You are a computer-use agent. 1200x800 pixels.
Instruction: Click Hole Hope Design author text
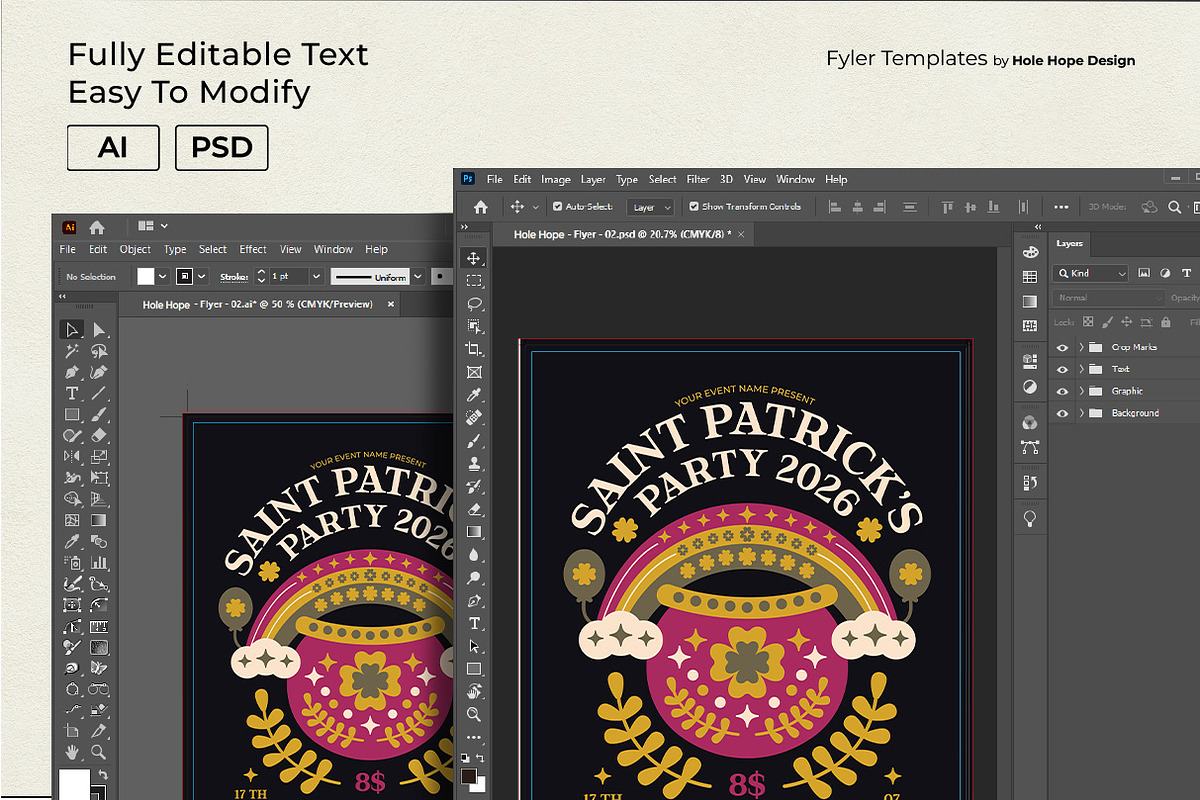tap(1073, 60)
